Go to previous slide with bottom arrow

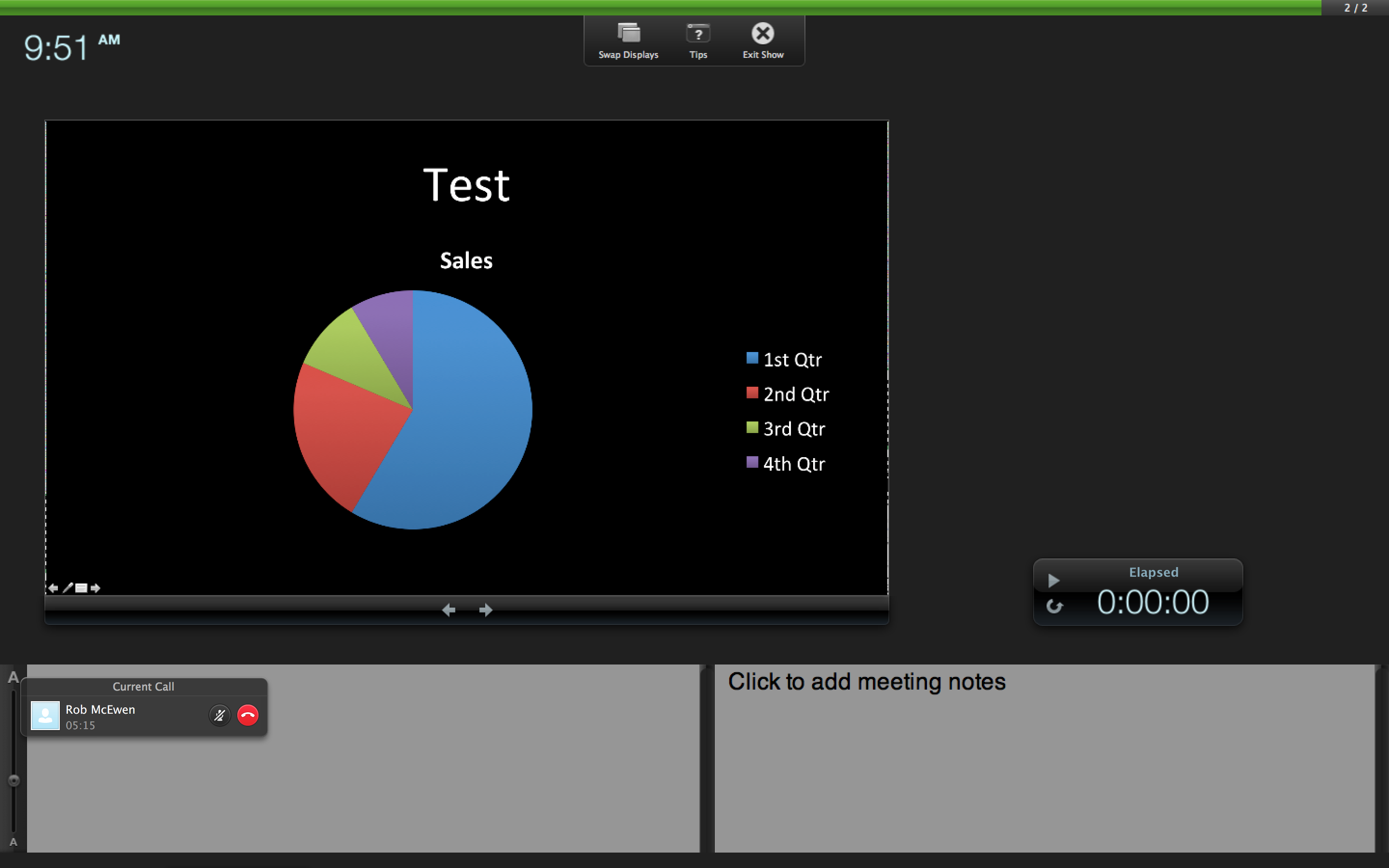[x=449, y=610]
